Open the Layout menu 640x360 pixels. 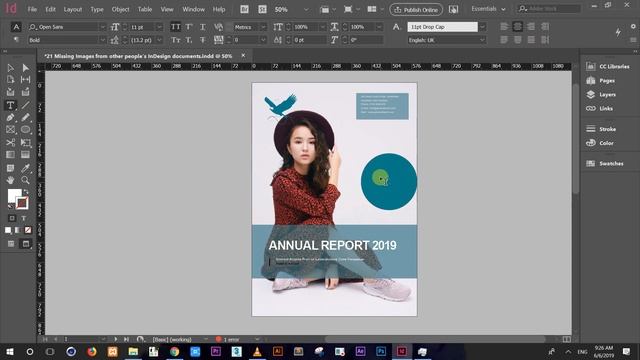73,9
